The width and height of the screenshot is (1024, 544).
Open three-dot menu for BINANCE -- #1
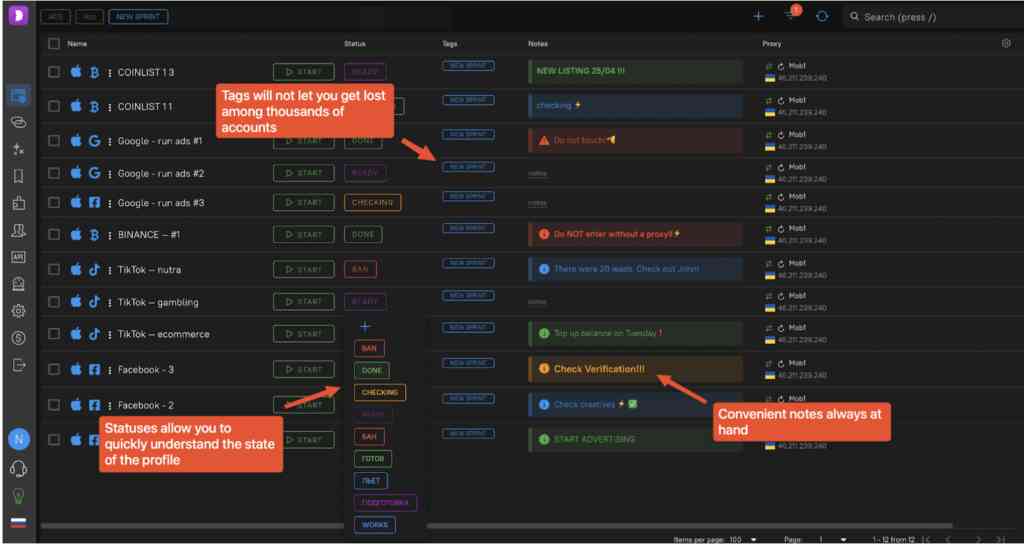(110, 235)
